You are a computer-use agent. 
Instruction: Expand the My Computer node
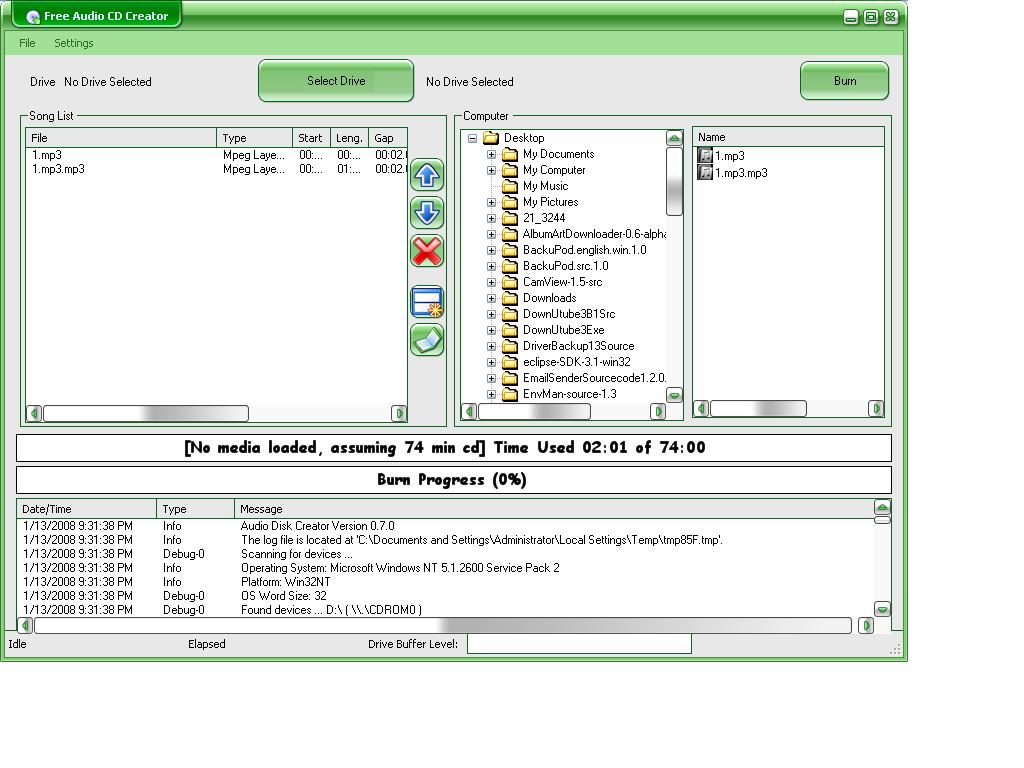click(x=491, y=170)
